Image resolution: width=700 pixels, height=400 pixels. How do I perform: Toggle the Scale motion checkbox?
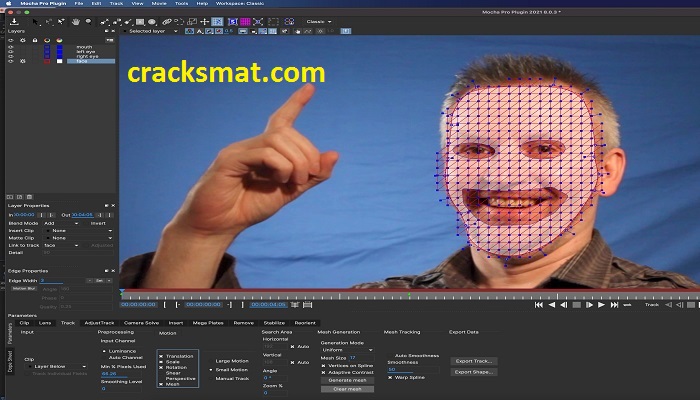pyautogui.click(x=161, y=362)
